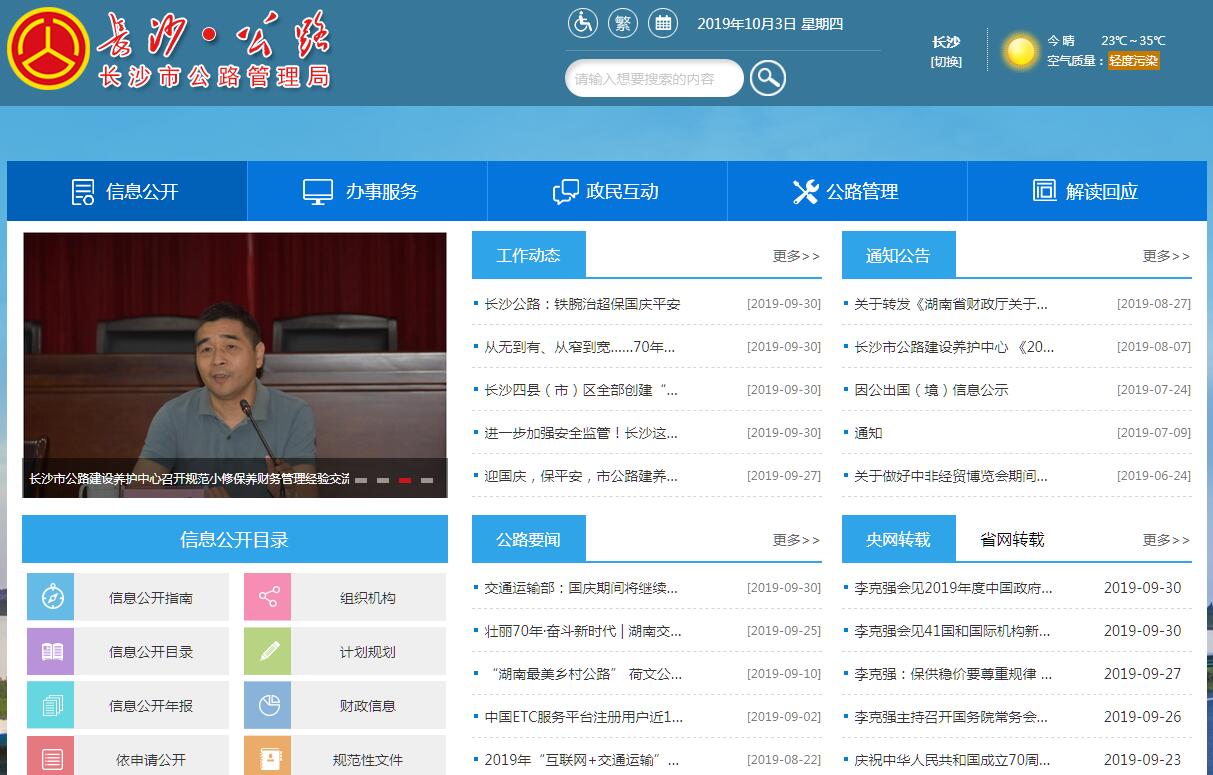Open the calendar icon in header
This screenshot has height=775, width=1213.
click(x=662, y=23)
